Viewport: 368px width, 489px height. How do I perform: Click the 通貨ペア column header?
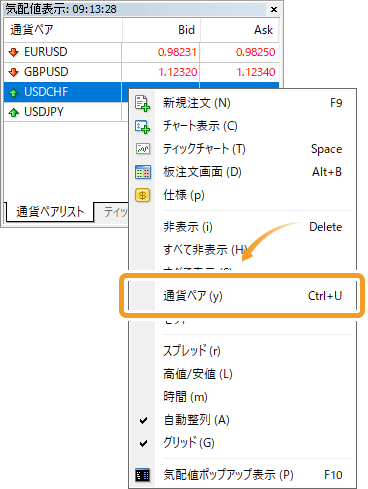coord(63,30)
